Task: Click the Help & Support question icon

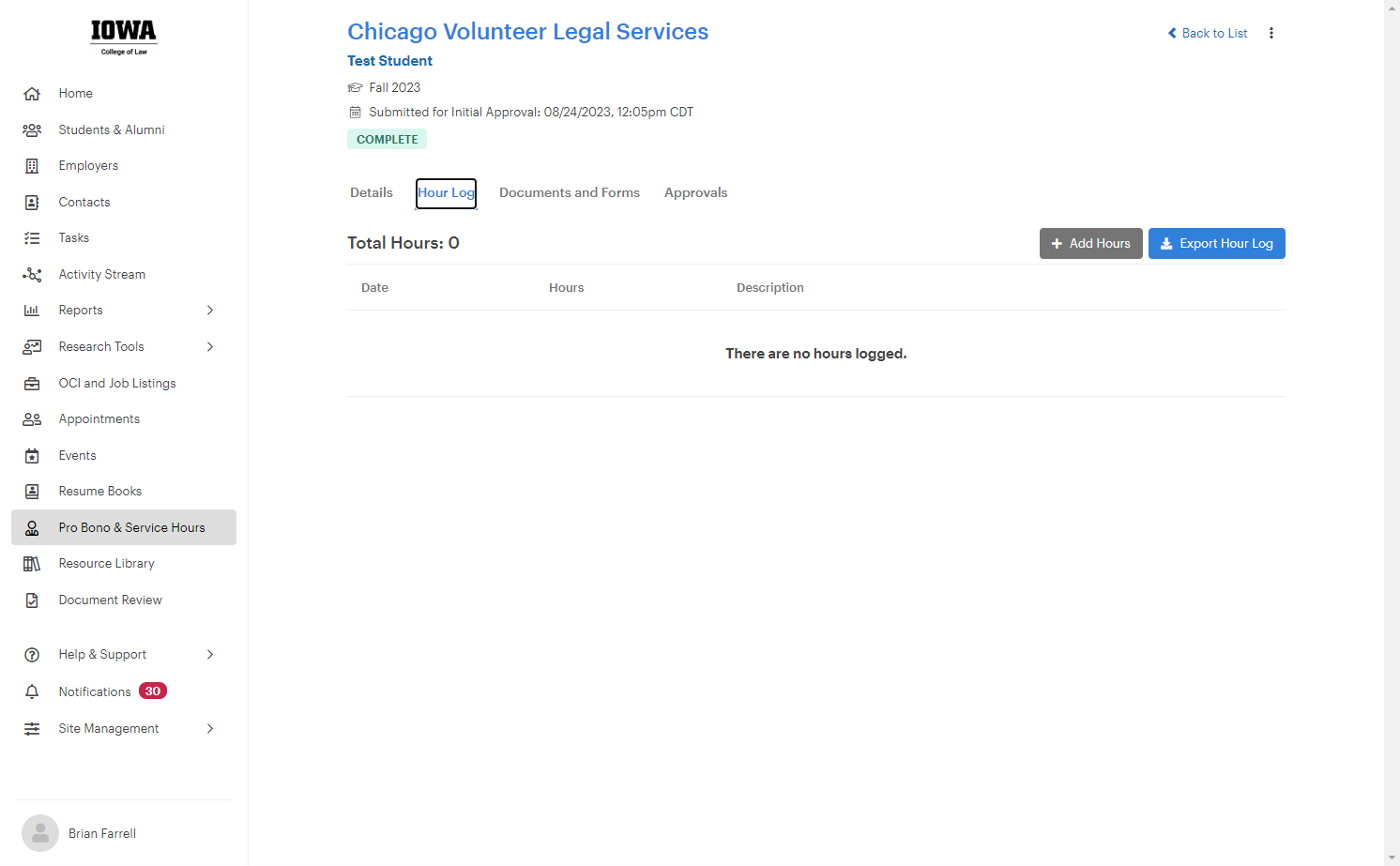Action: pos(32,655)
